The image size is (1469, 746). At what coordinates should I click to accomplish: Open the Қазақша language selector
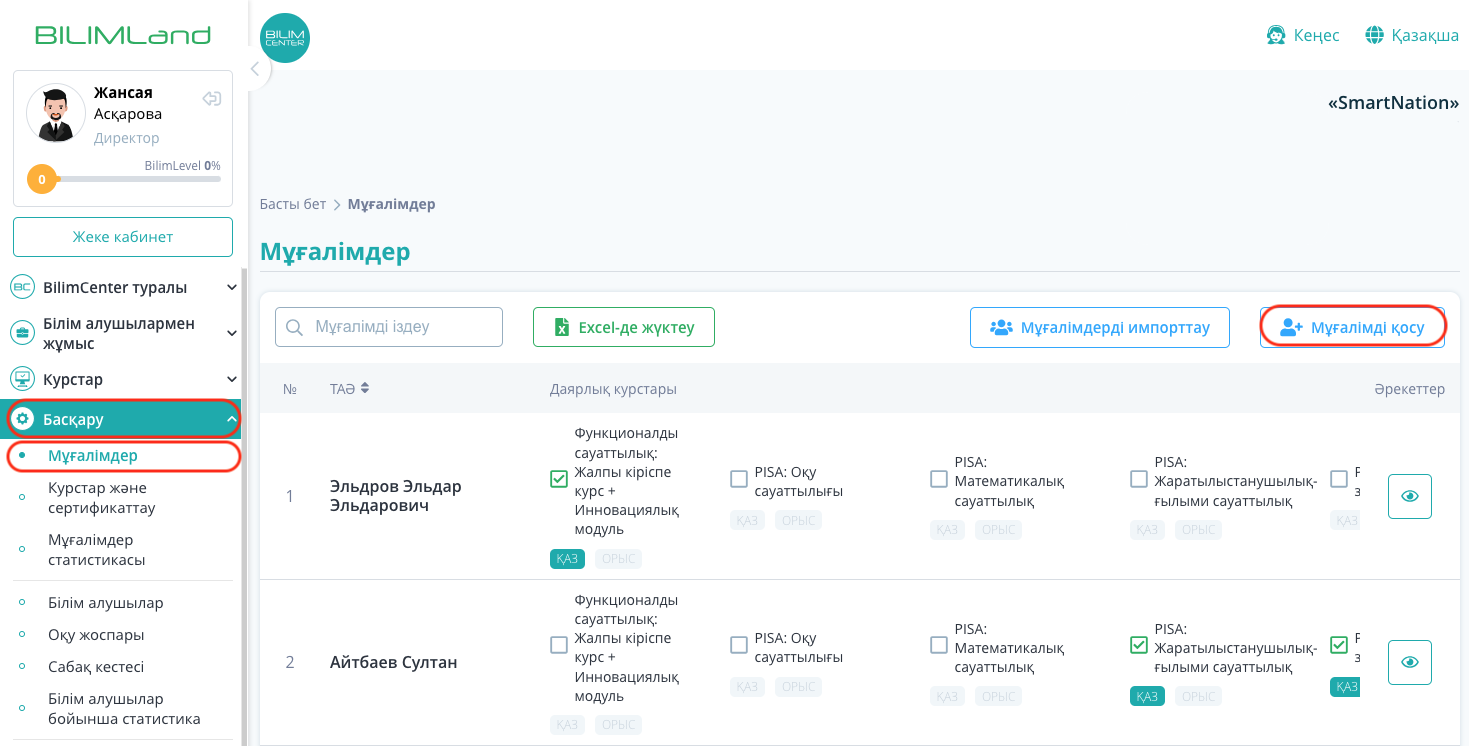point(1412,35)
